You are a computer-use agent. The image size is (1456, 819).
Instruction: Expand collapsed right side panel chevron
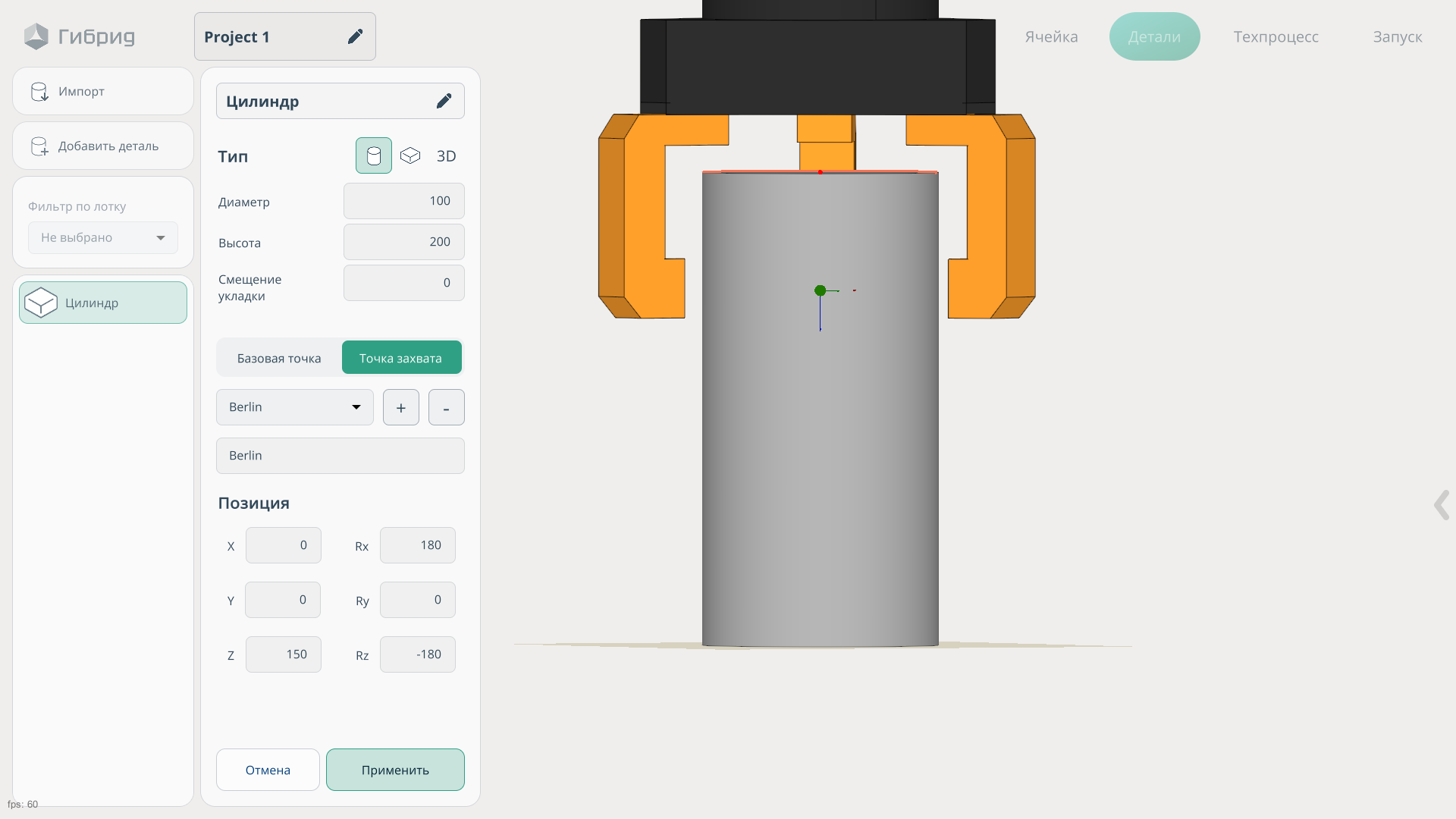point(1441,505)
